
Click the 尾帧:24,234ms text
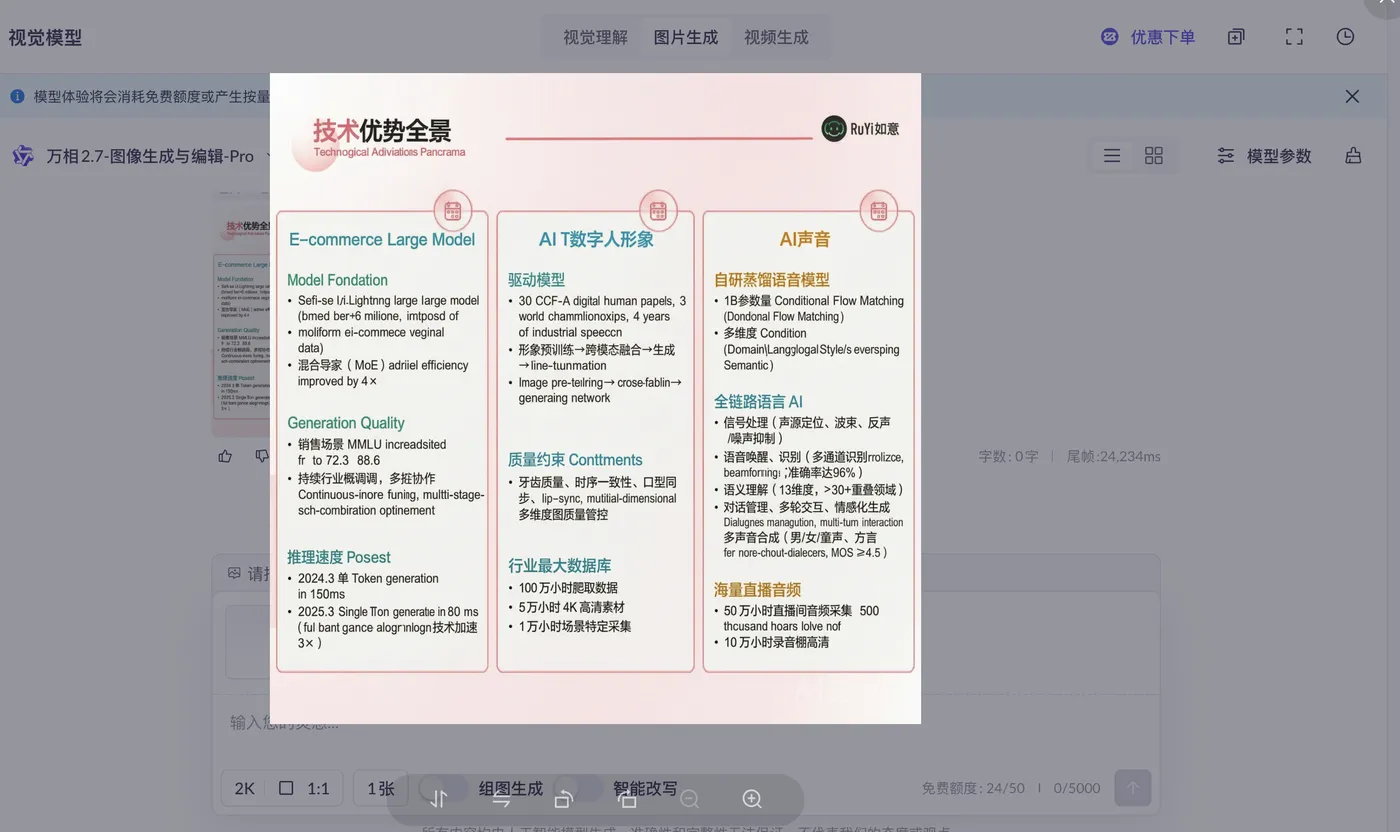point(1114,456)
